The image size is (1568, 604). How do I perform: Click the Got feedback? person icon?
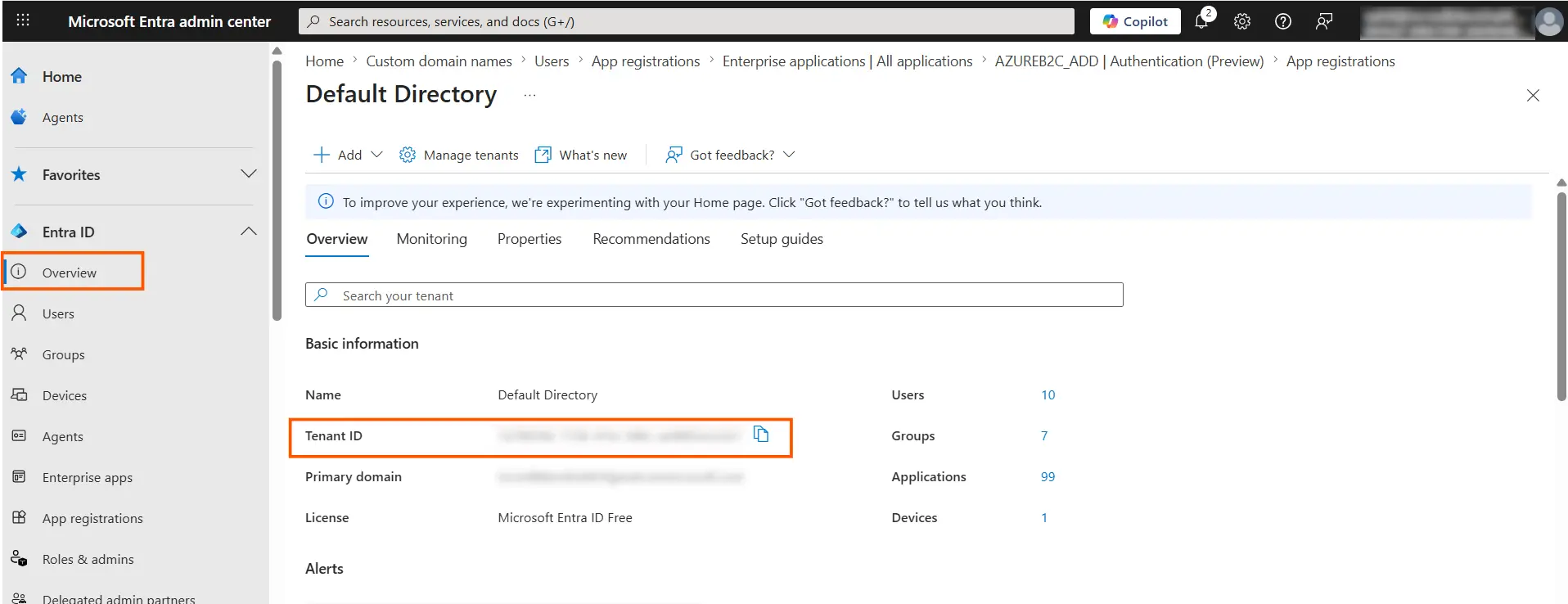pos(674,155)
